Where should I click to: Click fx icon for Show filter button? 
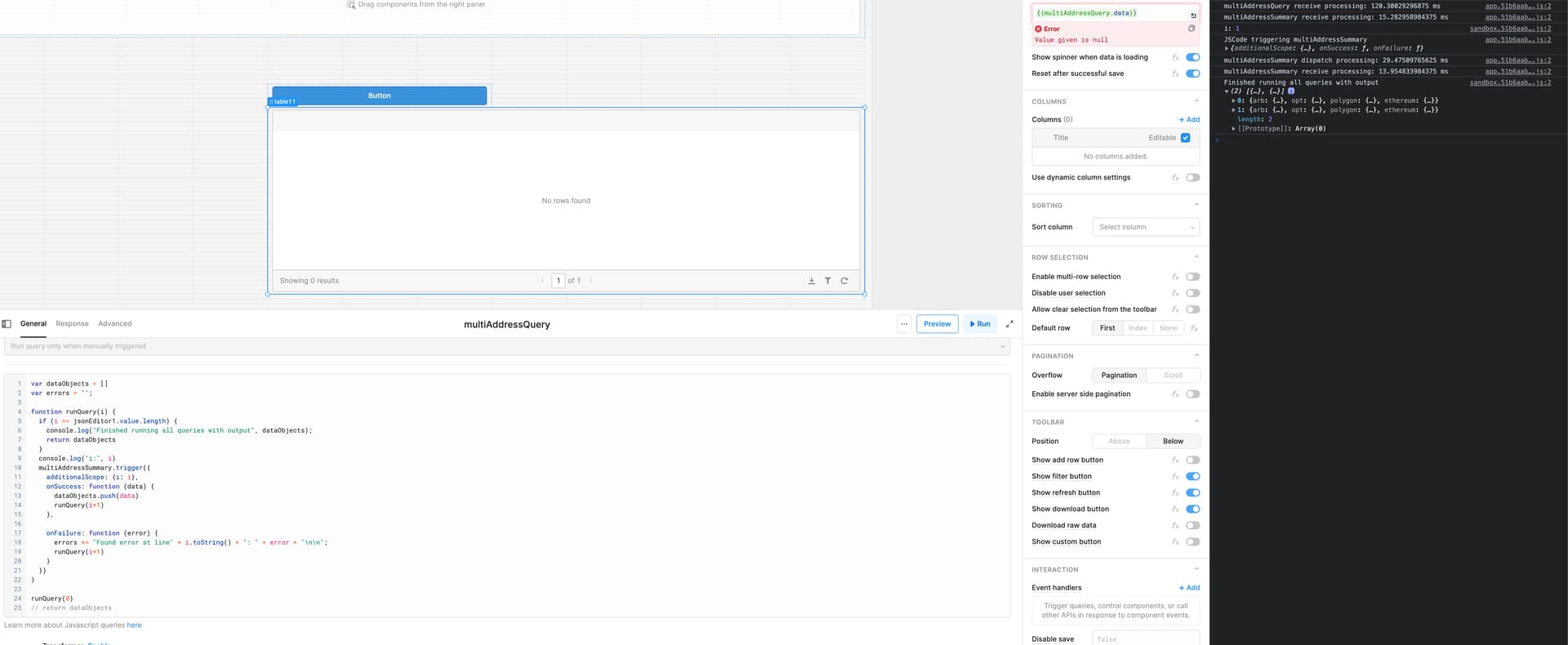(1175, 477)
